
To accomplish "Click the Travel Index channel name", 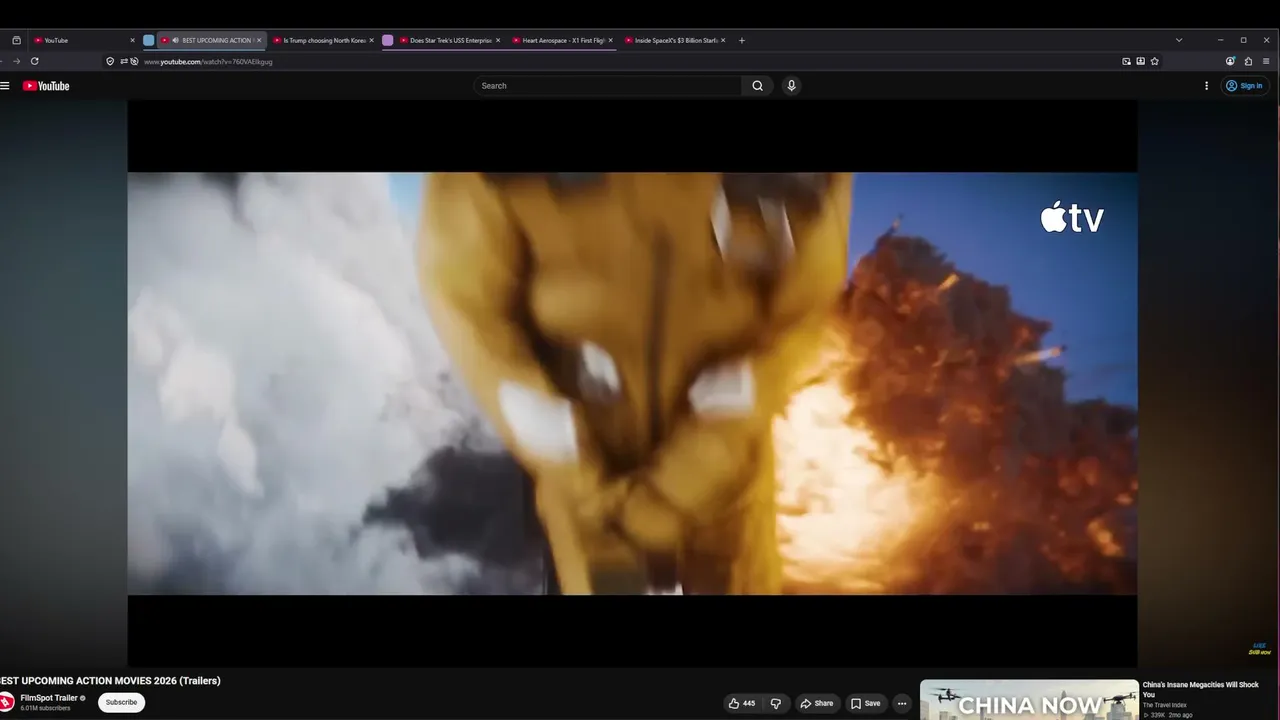I will click(x=1165, y=705).
